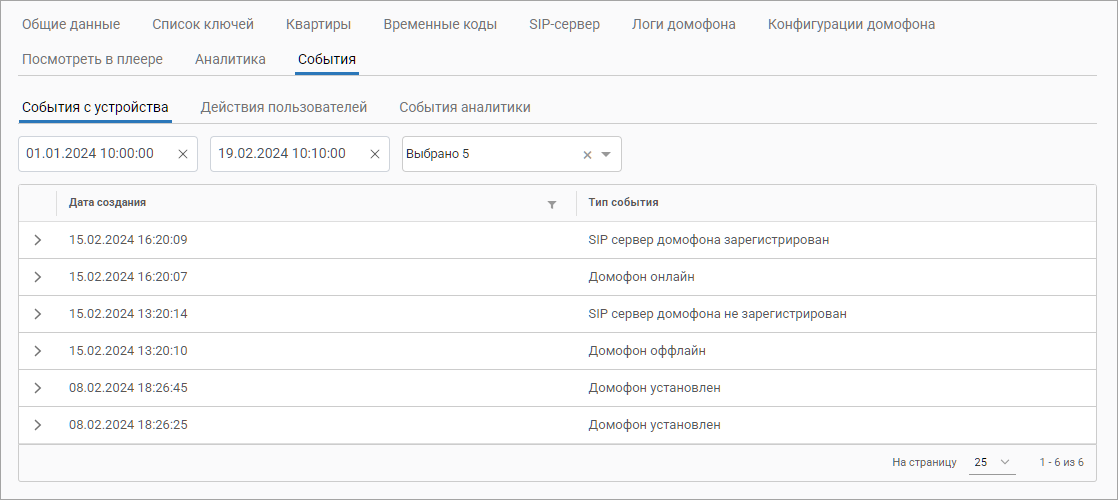Expand the 15.02.2024 13:20:14 event row
This screenshot has width=1118, height=500.
coord(38,314)
